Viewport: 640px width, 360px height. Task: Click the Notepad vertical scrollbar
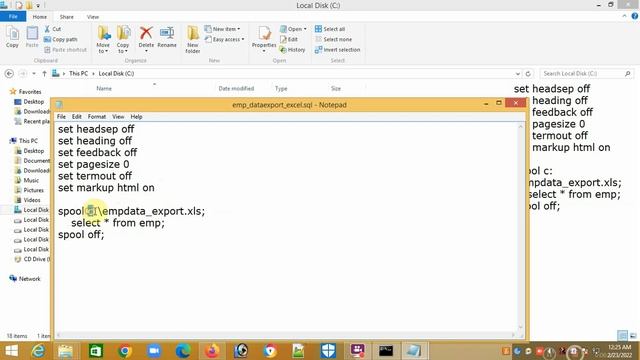[520, 227]
